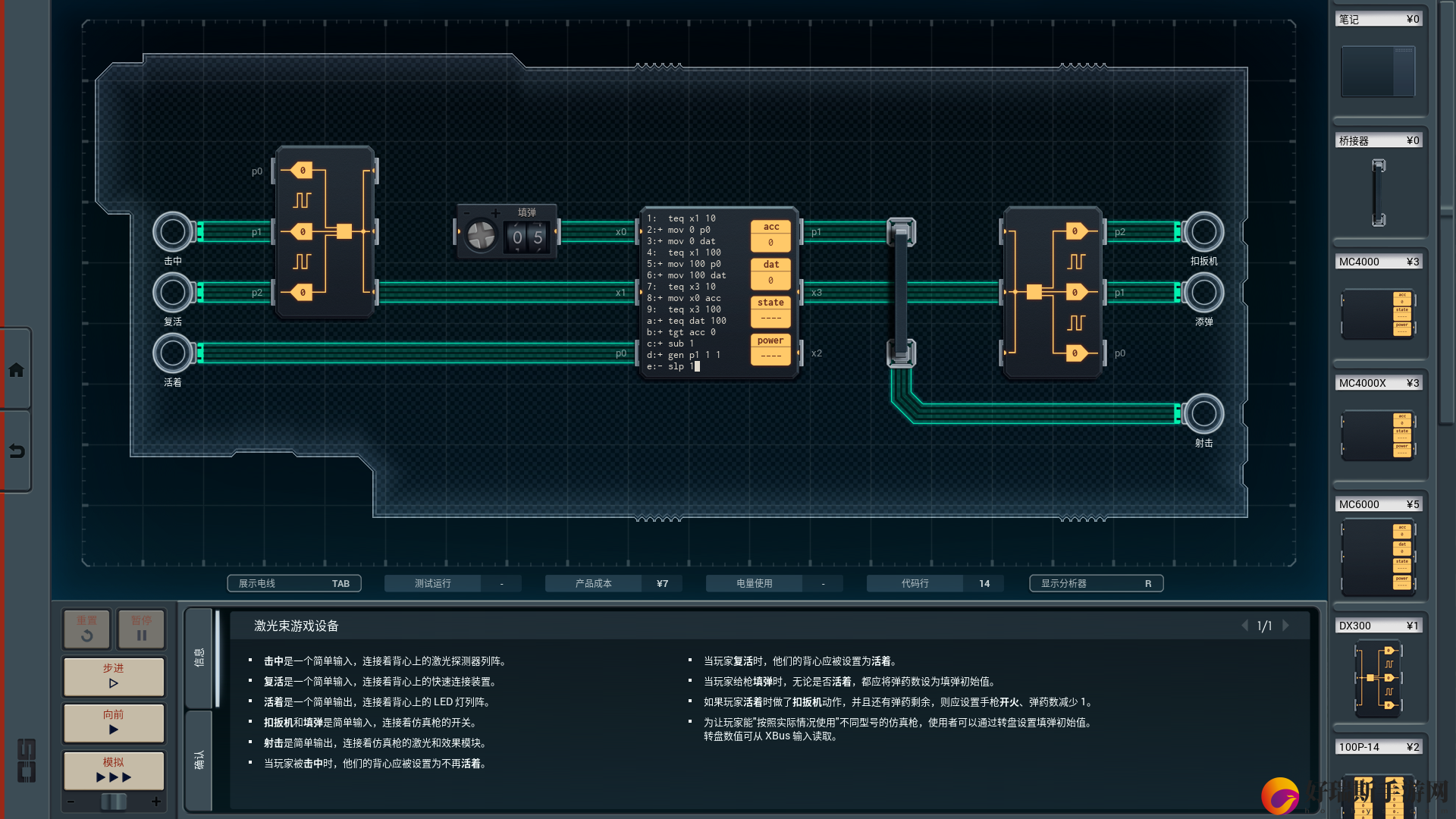Screen dimensions: 1456x819
Task: Toggle the analyzer display (显示分析器) button
Action: coord(1096,583)
